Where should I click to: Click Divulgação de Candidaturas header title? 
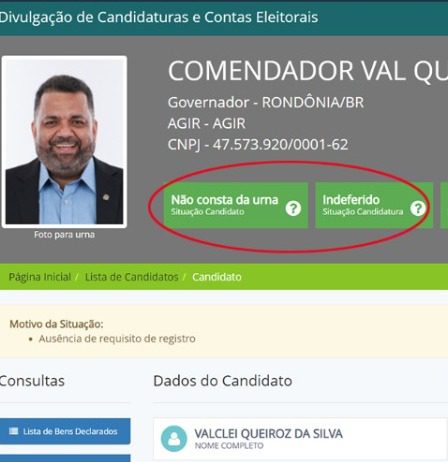tap(159, 17)
